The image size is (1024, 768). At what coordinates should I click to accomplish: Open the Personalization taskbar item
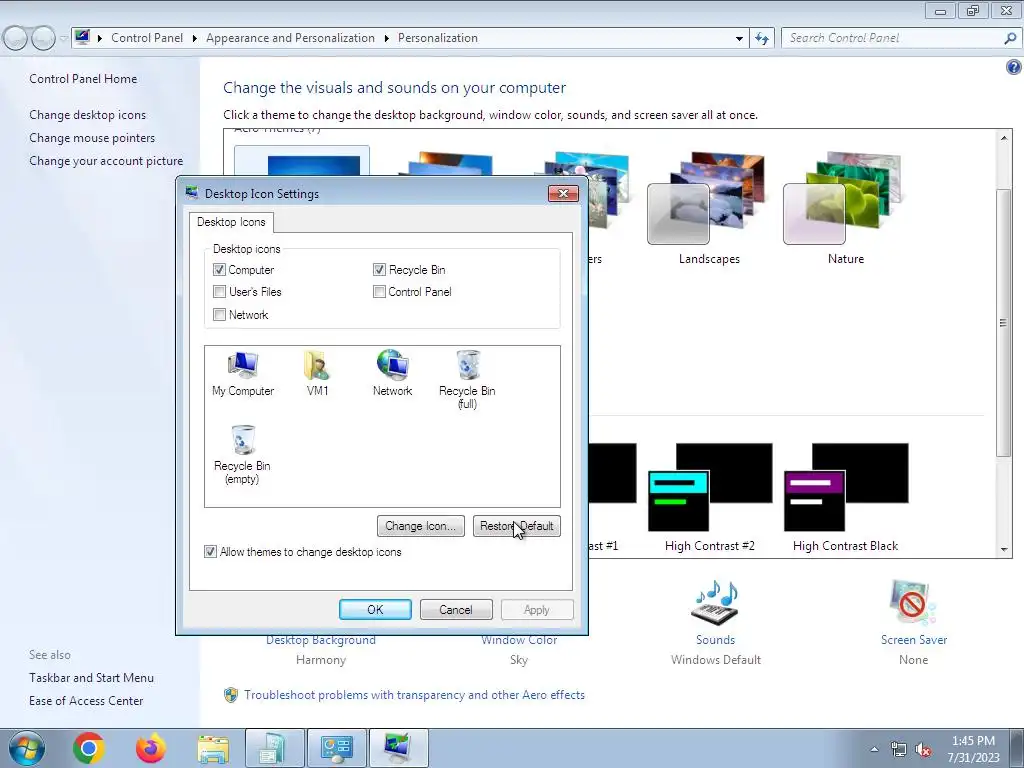[399, 748]
